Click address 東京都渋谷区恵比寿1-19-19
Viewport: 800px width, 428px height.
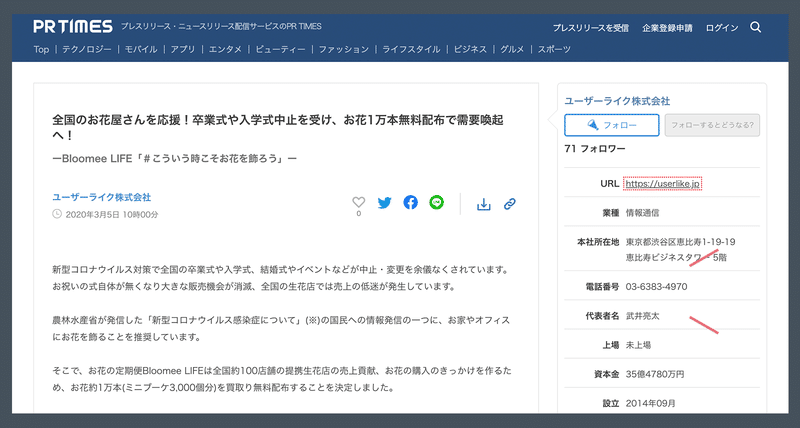point(681,242)
